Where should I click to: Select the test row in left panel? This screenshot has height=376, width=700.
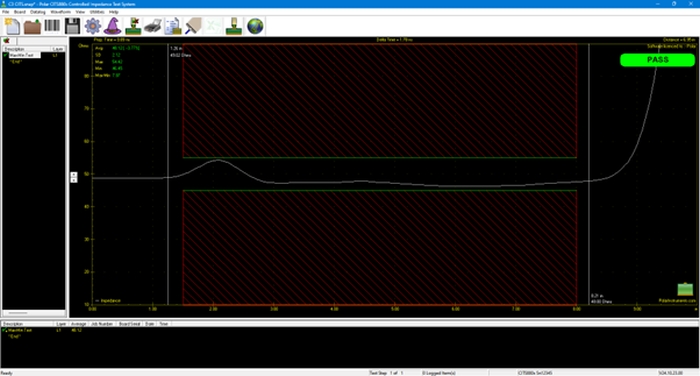[34, 55]
